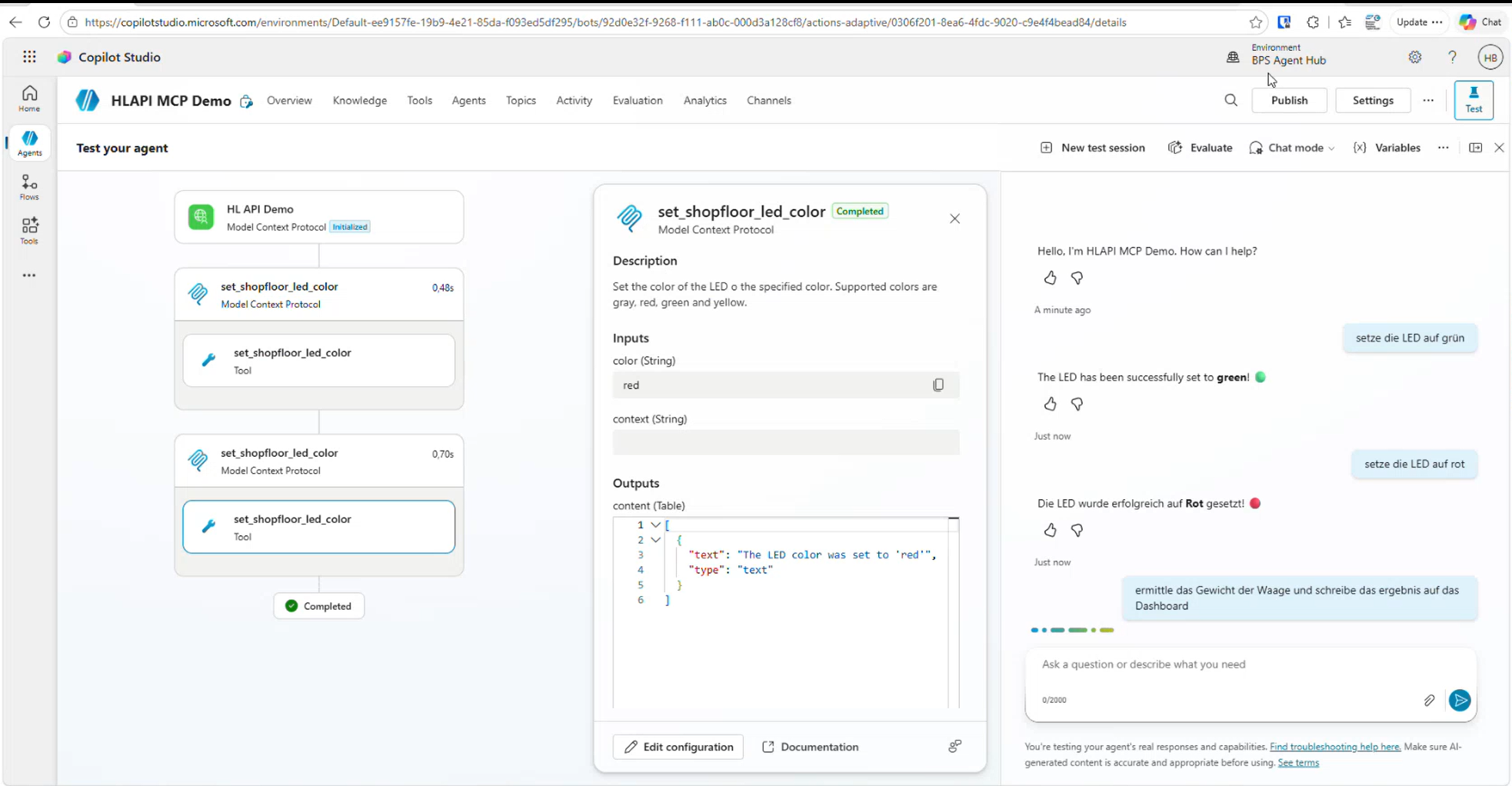
Task: Open the Documentation link
Action: (x=810, y=747)
